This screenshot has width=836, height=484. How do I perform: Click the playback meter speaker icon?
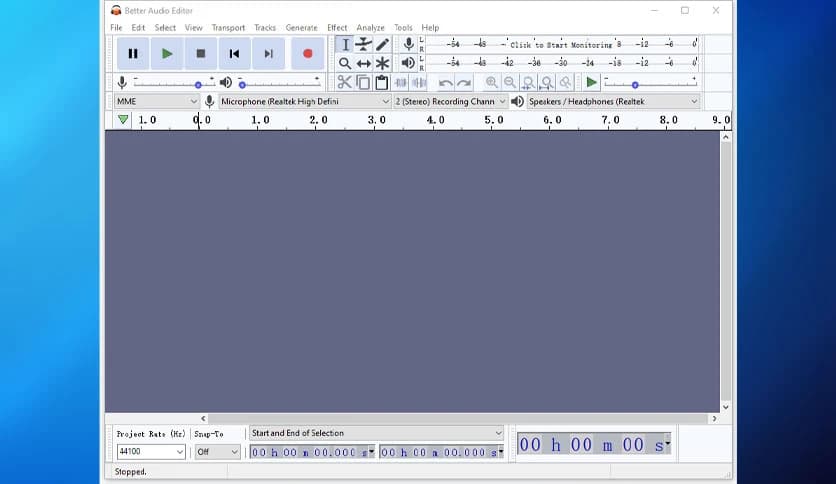click(x=408, y=63)
